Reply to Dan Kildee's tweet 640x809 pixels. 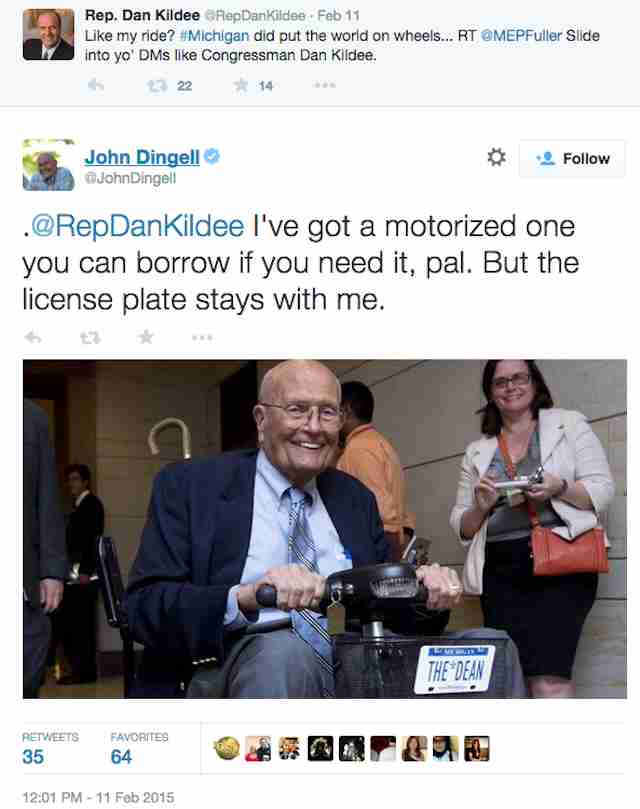[95, 85]
